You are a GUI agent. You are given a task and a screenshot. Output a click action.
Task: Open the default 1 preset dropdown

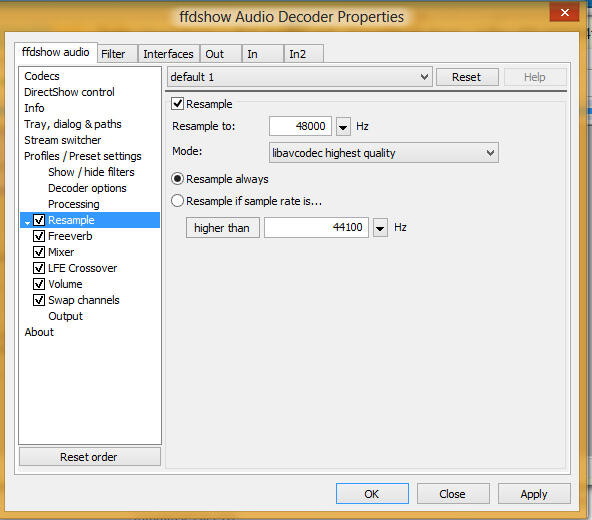coord(300,77)
